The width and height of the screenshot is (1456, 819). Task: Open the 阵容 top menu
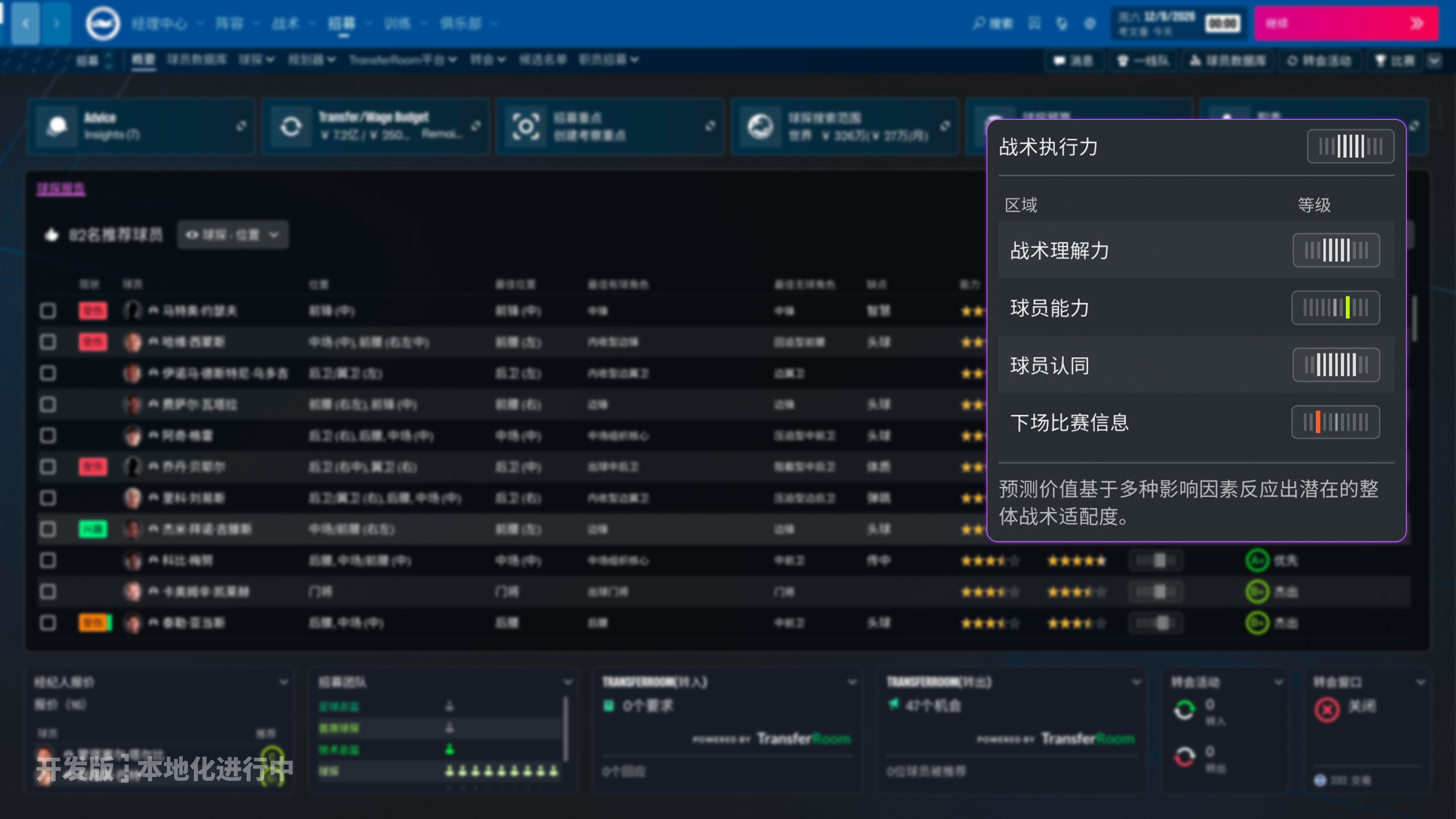point(229,23)
